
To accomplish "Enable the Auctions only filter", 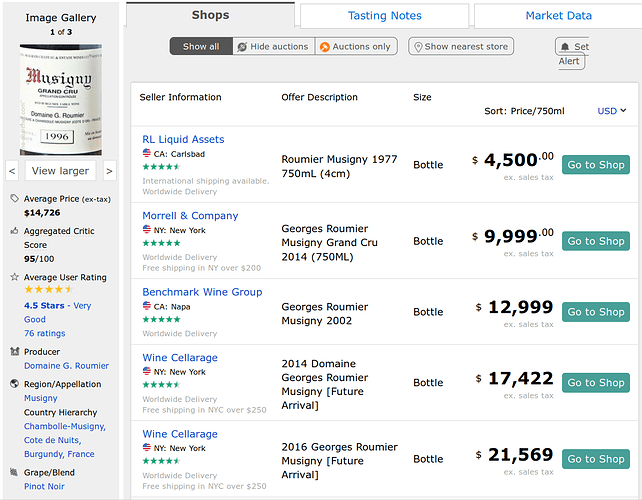I will click(x=355, y=47).
